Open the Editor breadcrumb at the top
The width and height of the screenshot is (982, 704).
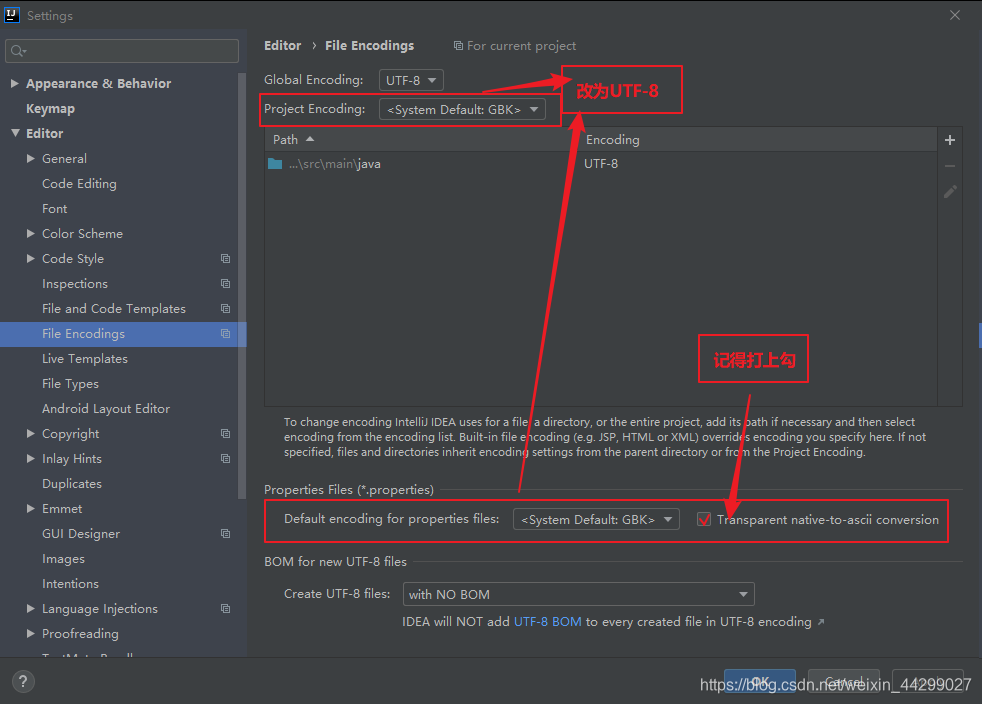pyautogui.click(x=282, y=45)
